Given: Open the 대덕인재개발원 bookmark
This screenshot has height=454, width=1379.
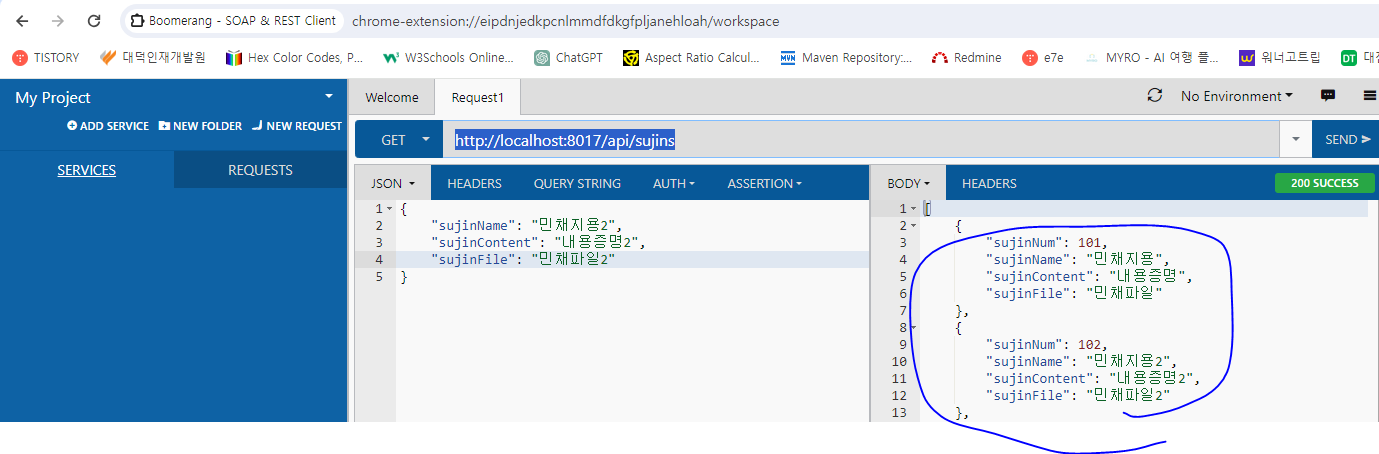Looking at the screenshot, I should click(x=153, y=58).
